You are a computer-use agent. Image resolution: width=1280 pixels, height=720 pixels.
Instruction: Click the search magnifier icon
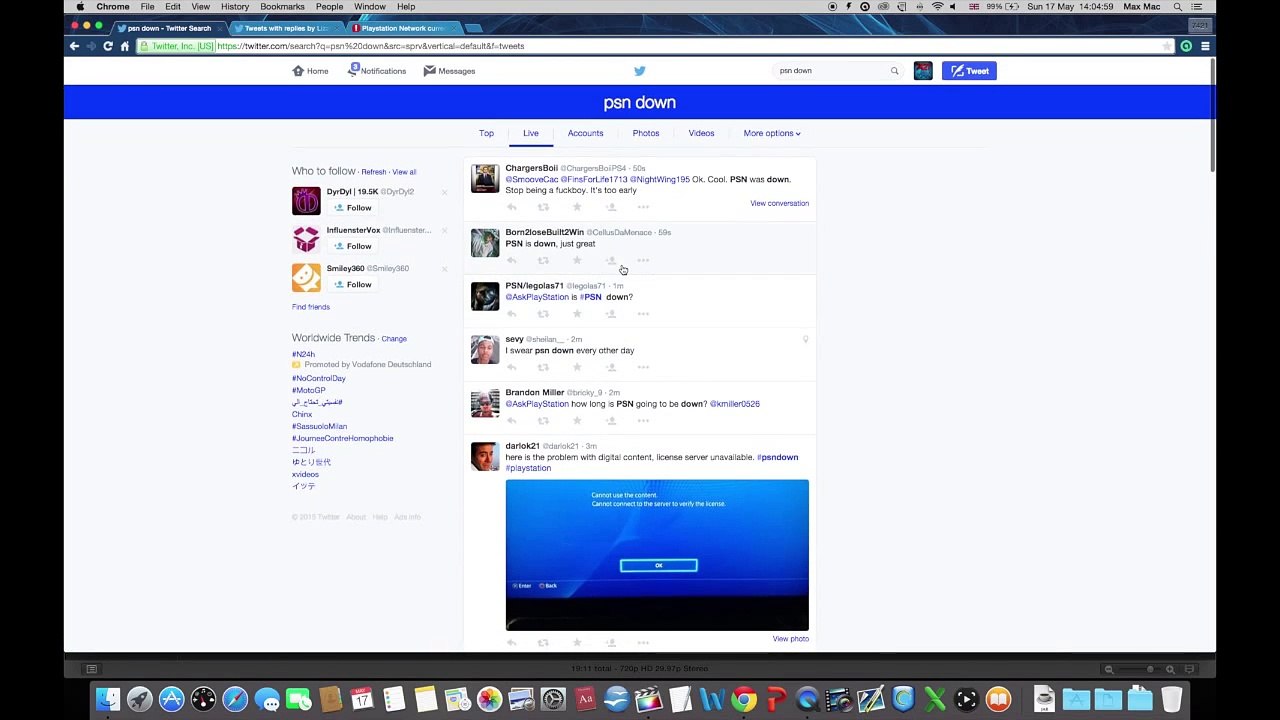[x=895, y=71]
